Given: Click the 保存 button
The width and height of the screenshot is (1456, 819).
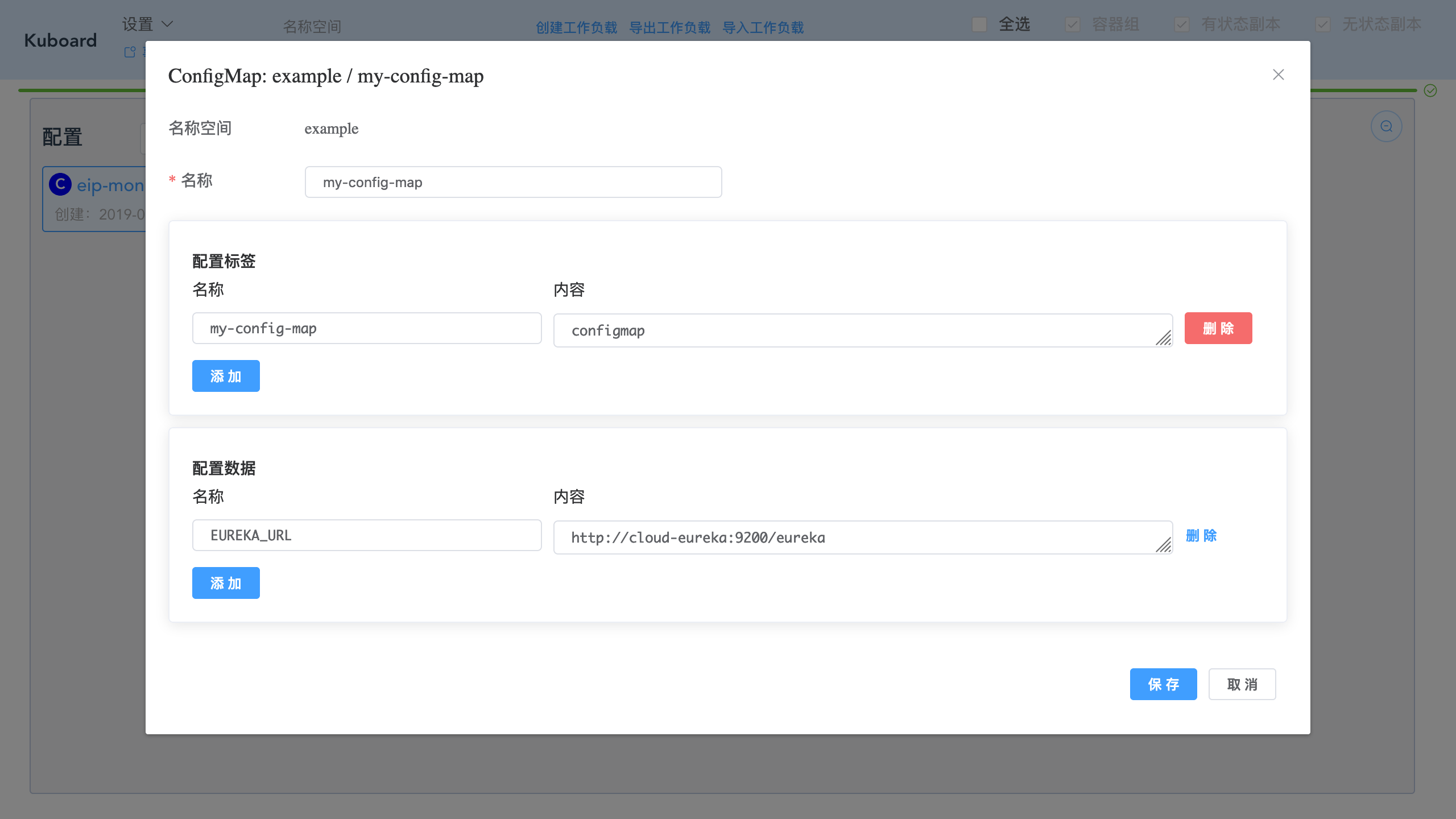Looking at the screenshot, I should point(1163,684).
